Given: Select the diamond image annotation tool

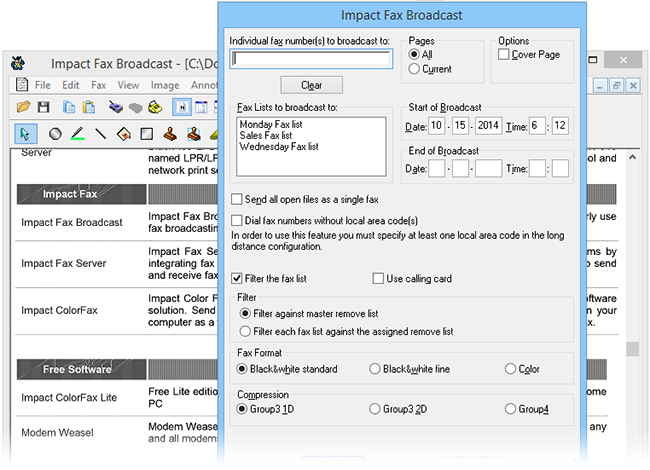Looking at the screenshot, I should click(124, 134).
